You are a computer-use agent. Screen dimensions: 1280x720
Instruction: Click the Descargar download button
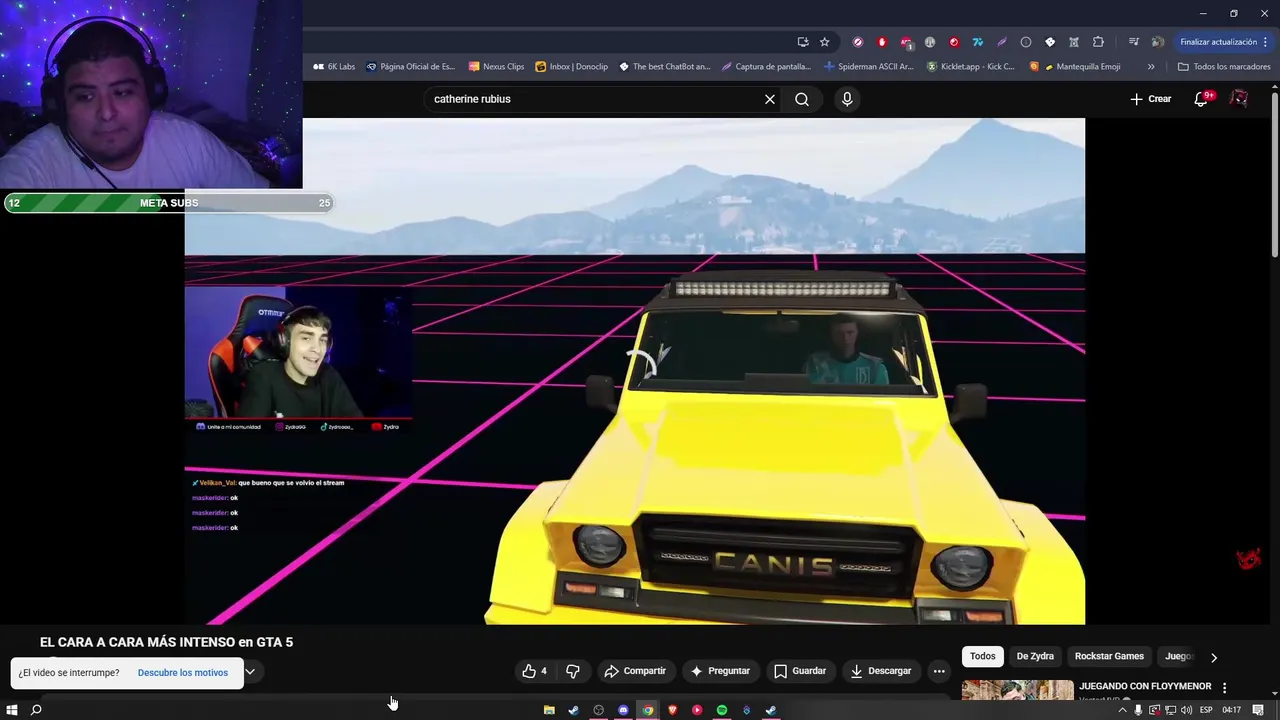tap(881, 671)
